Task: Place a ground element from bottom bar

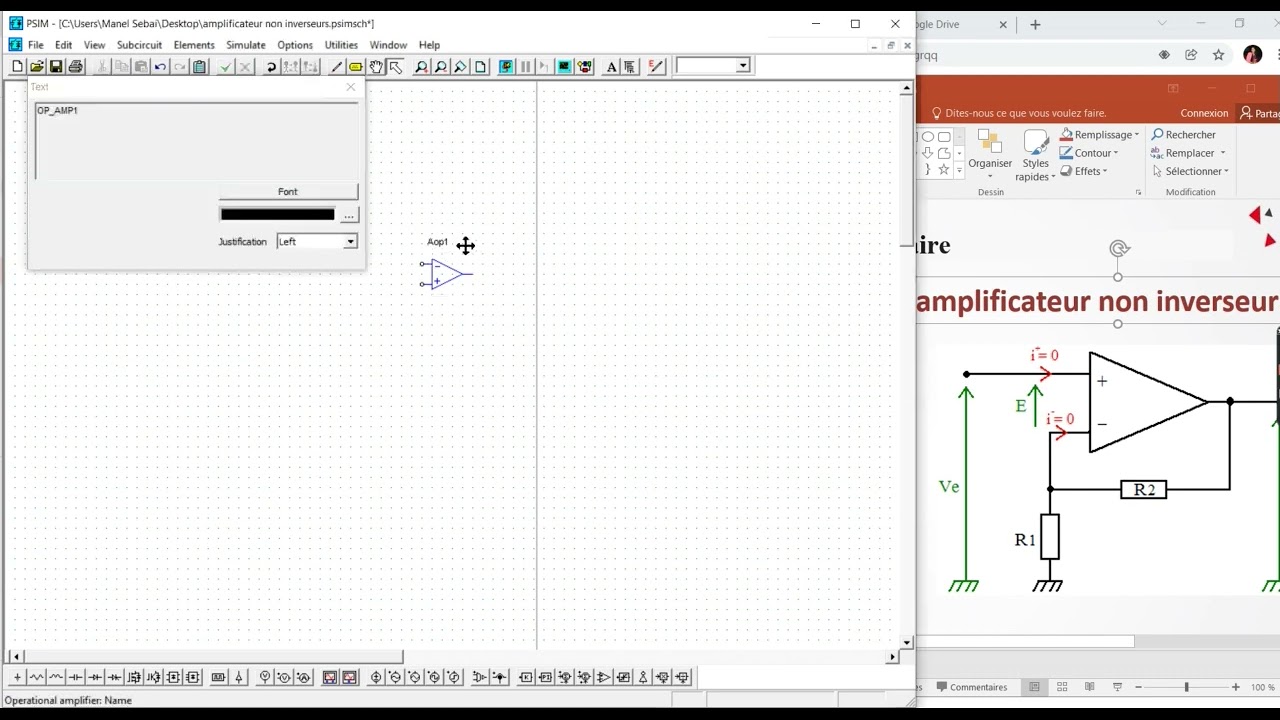Action: [x=17, y=677]
